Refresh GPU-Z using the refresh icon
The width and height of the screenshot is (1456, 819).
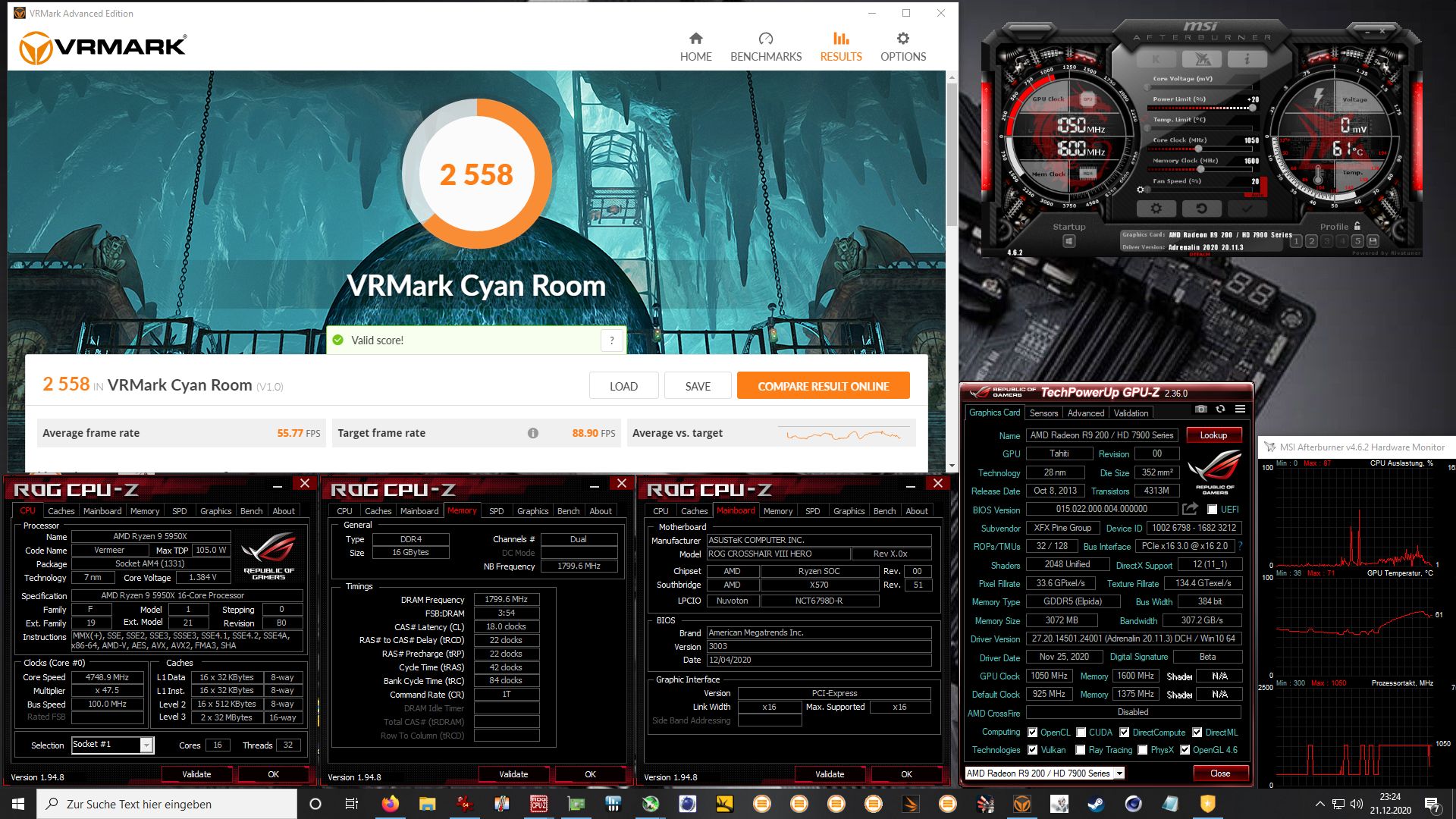coord(1220,409)
